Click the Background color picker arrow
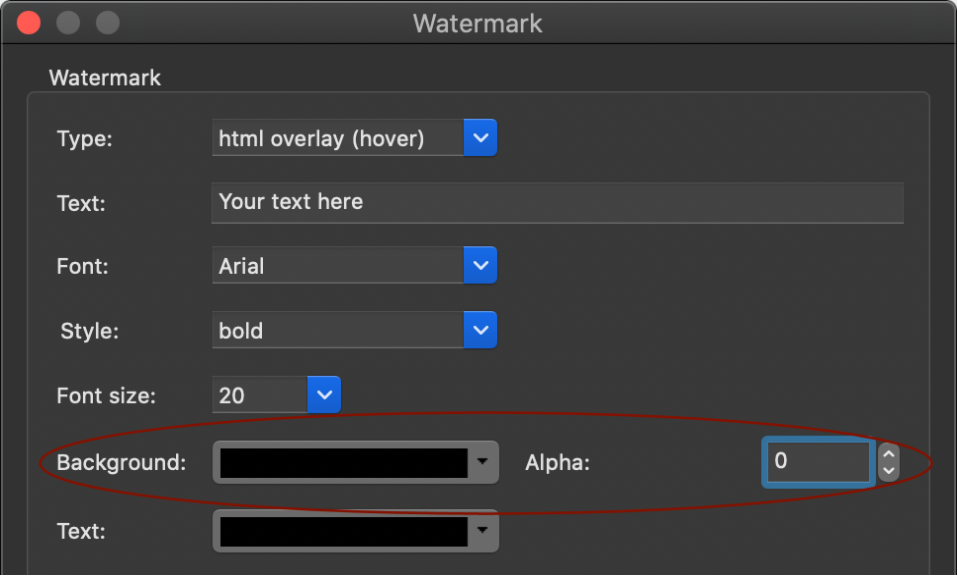Viewport: 958px width, 576px height. point(483,462)
